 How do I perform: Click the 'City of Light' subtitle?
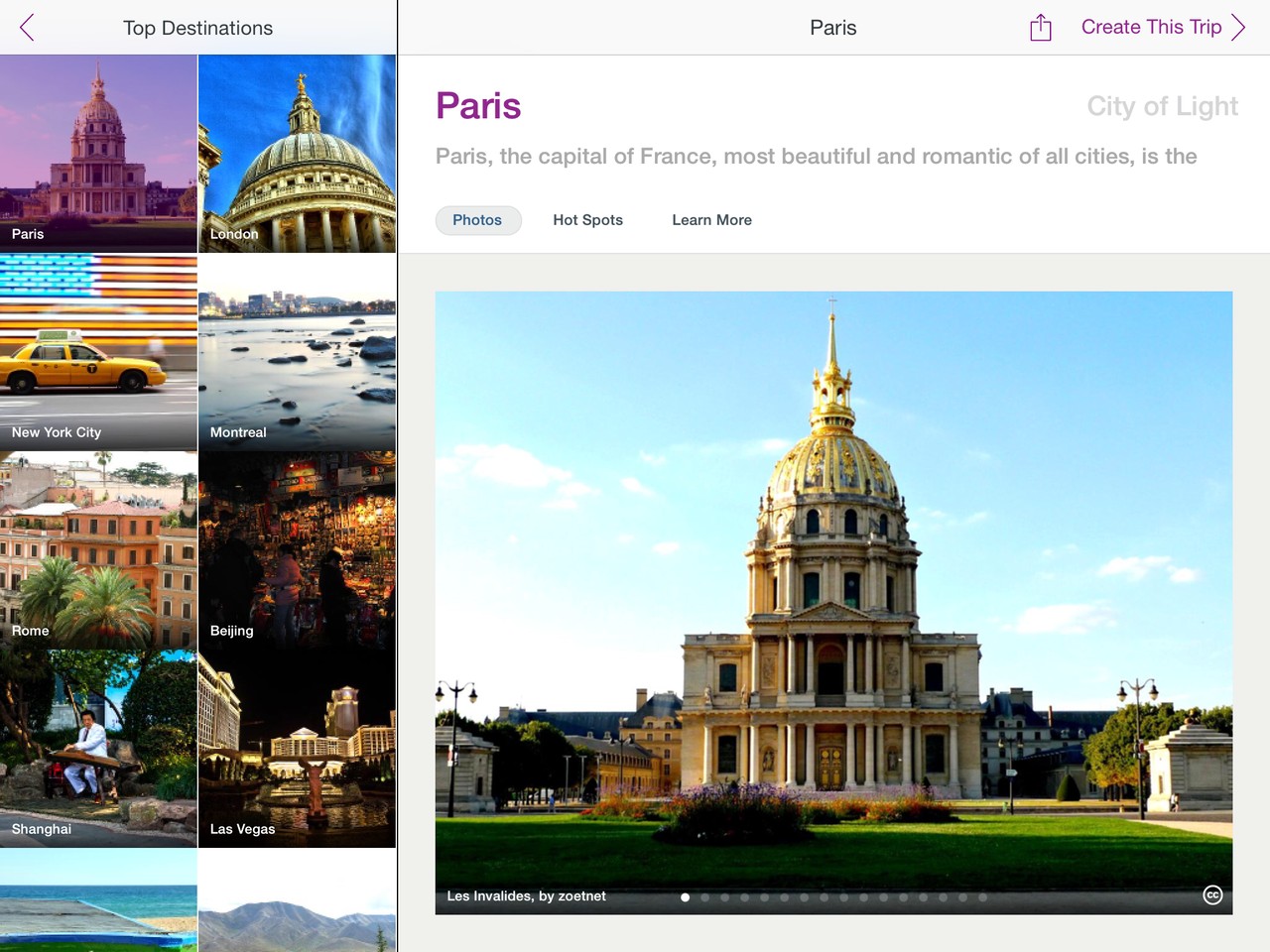tap(1163, 106)
